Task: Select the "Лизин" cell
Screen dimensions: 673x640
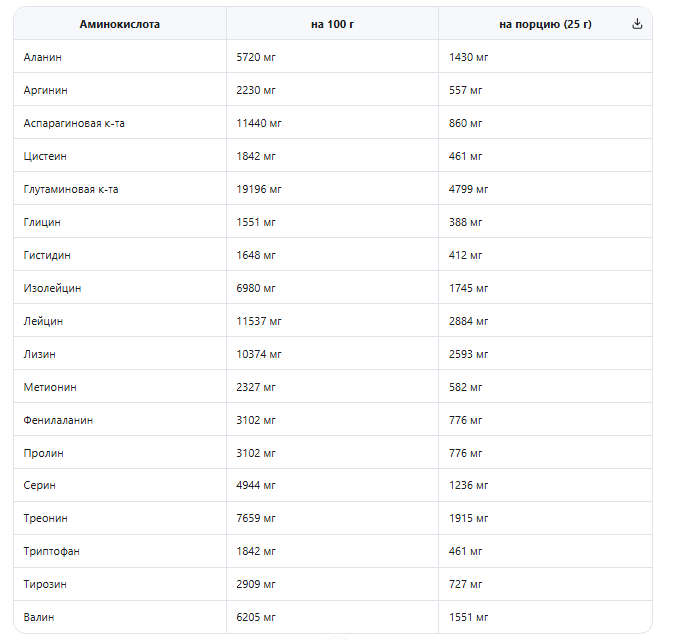Action: tap(40, 354)
